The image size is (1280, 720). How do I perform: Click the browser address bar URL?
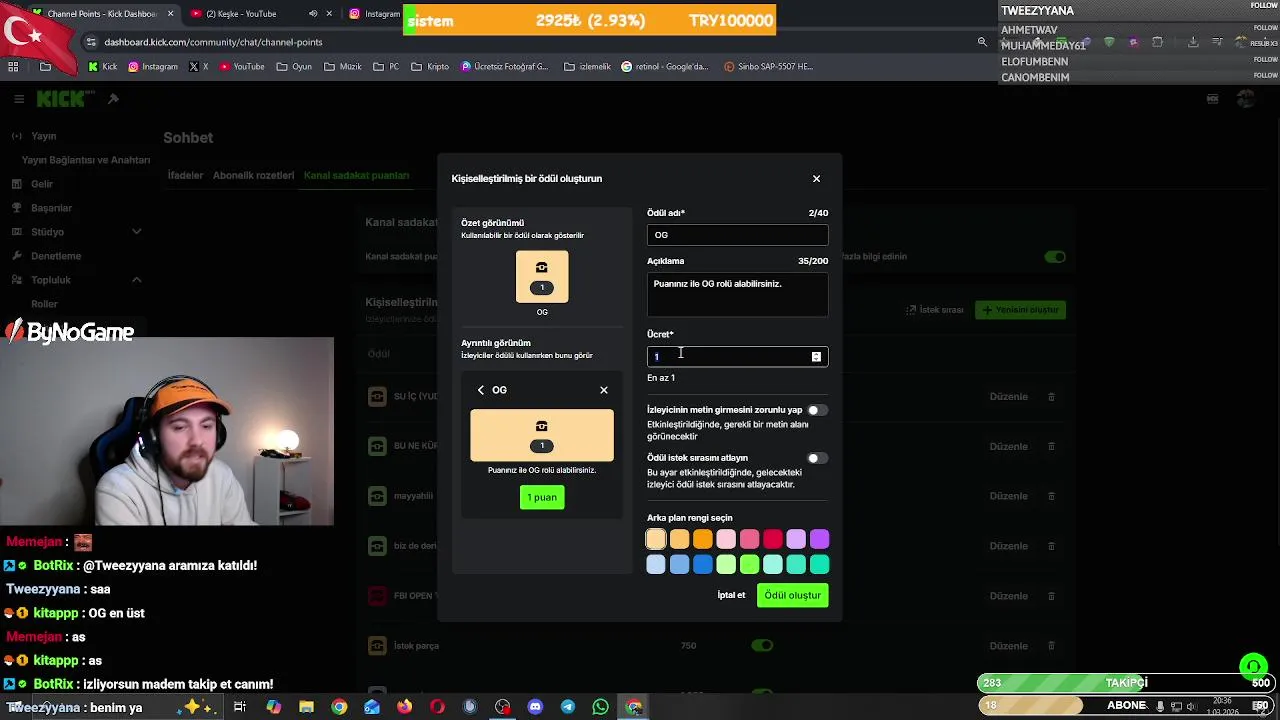[x=213, y=42]
